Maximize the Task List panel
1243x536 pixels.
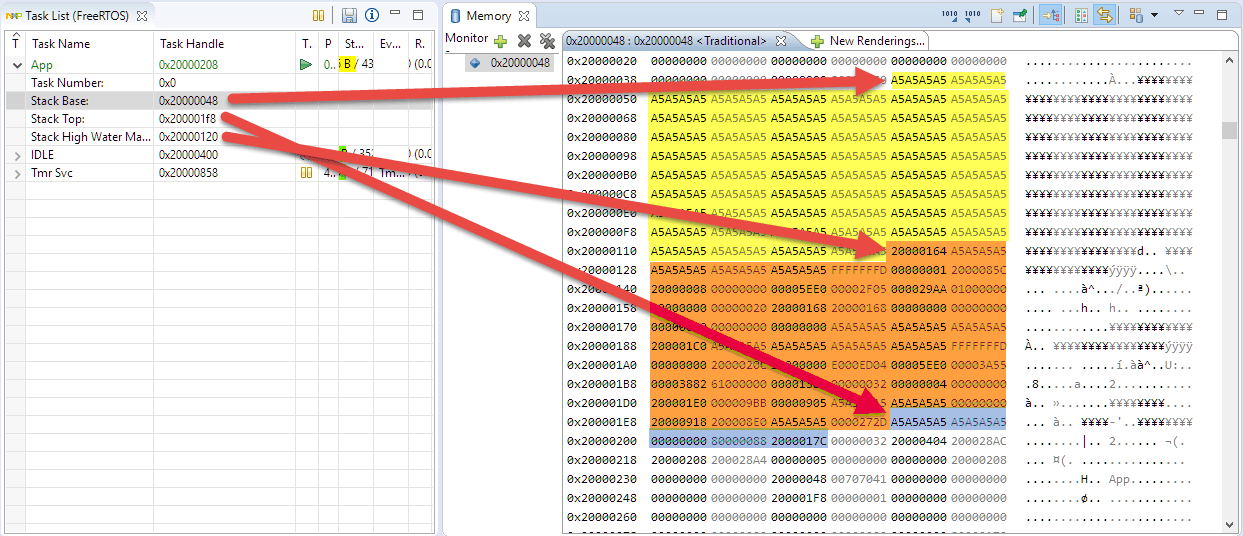[419, 15]
